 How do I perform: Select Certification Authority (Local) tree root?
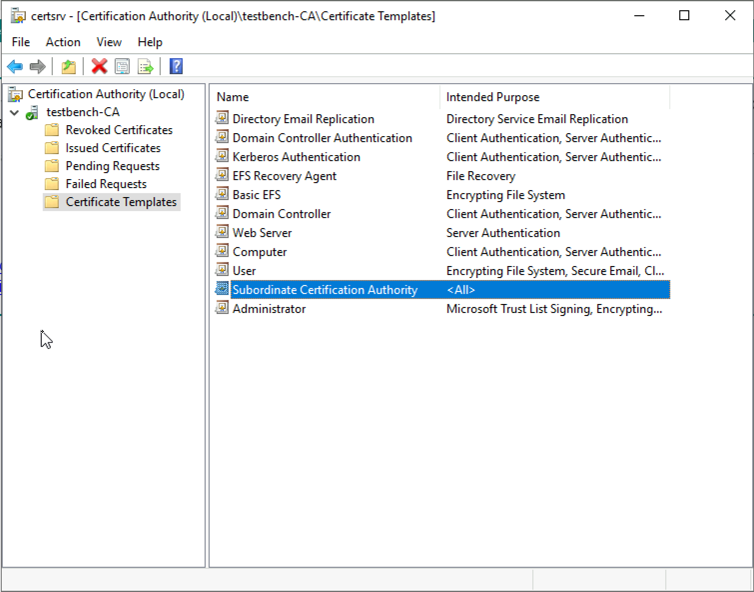pyautogui.click(x=106, y=94)
